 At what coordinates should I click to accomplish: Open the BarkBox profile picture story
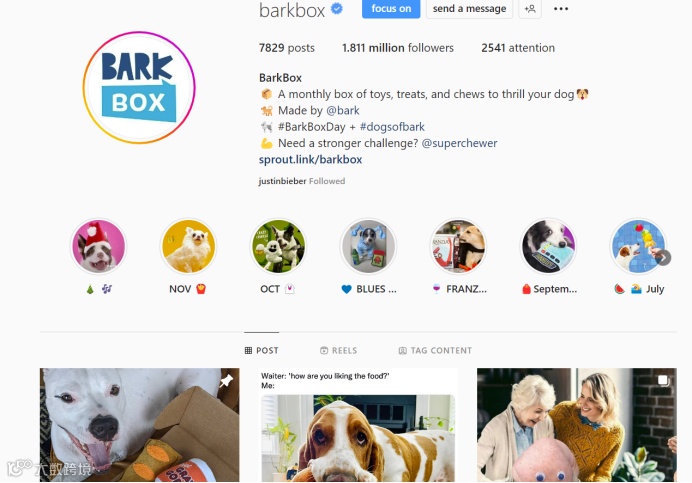point(139,87)
